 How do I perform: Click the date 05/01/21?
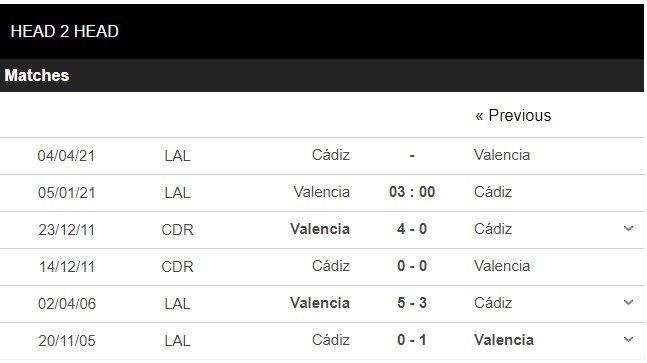click(x=67, y=193)
